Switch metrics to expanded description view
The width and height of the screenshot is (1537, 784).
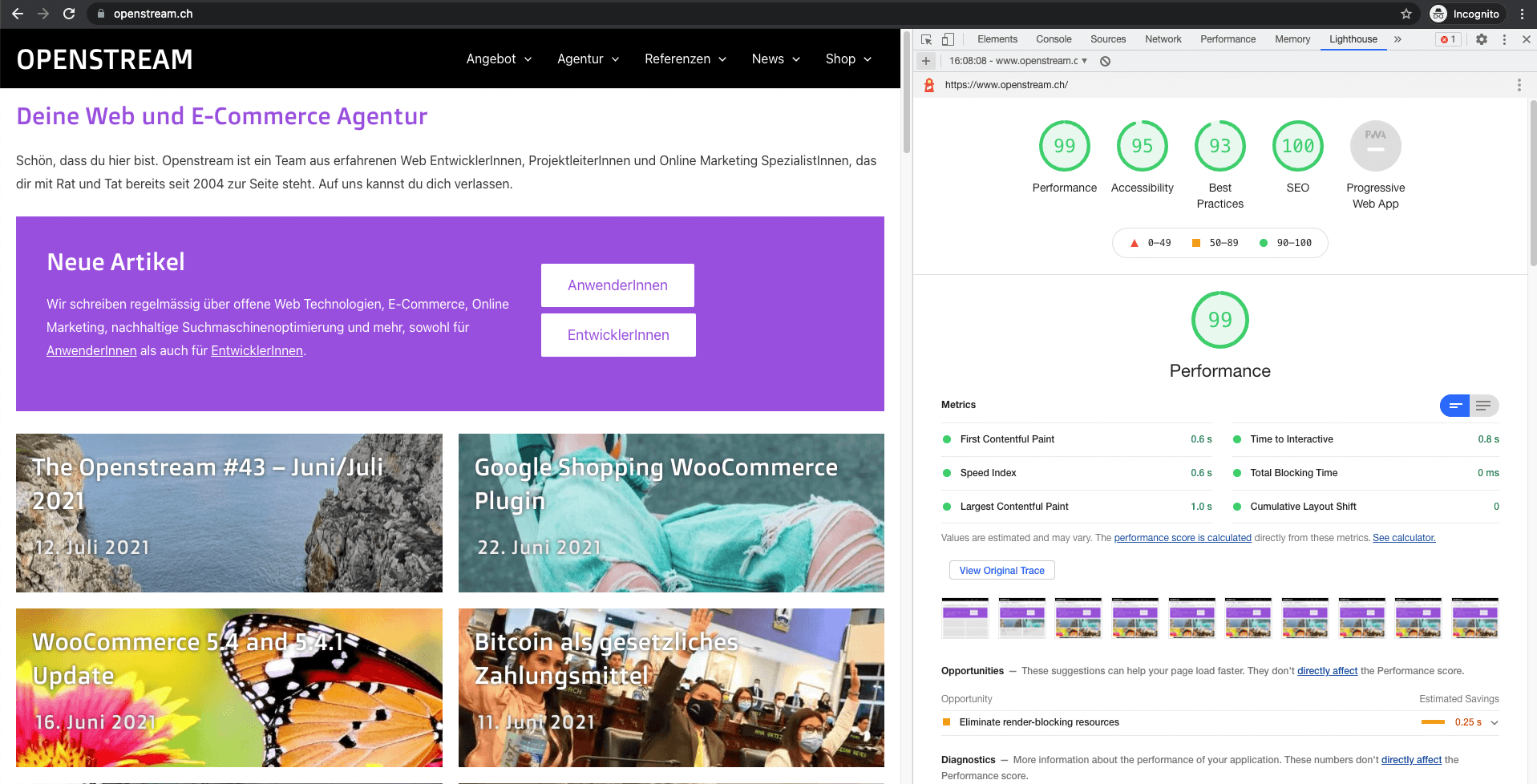pyautogui.click(x=1483, y=406)
